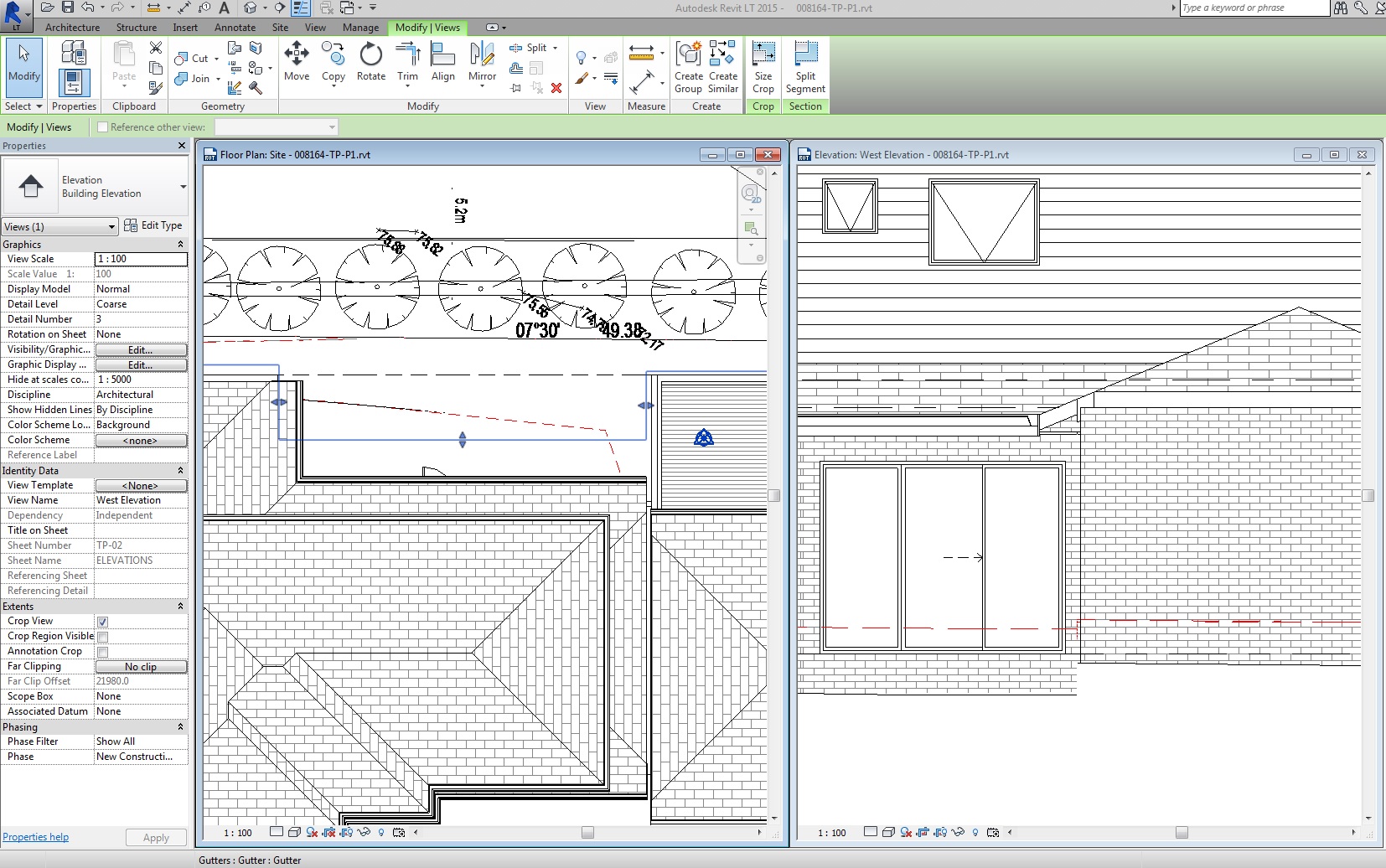Viewport: 1386px width, 868px height.
Task: Click the Apply button in Properties
Action: click(156, 837)
